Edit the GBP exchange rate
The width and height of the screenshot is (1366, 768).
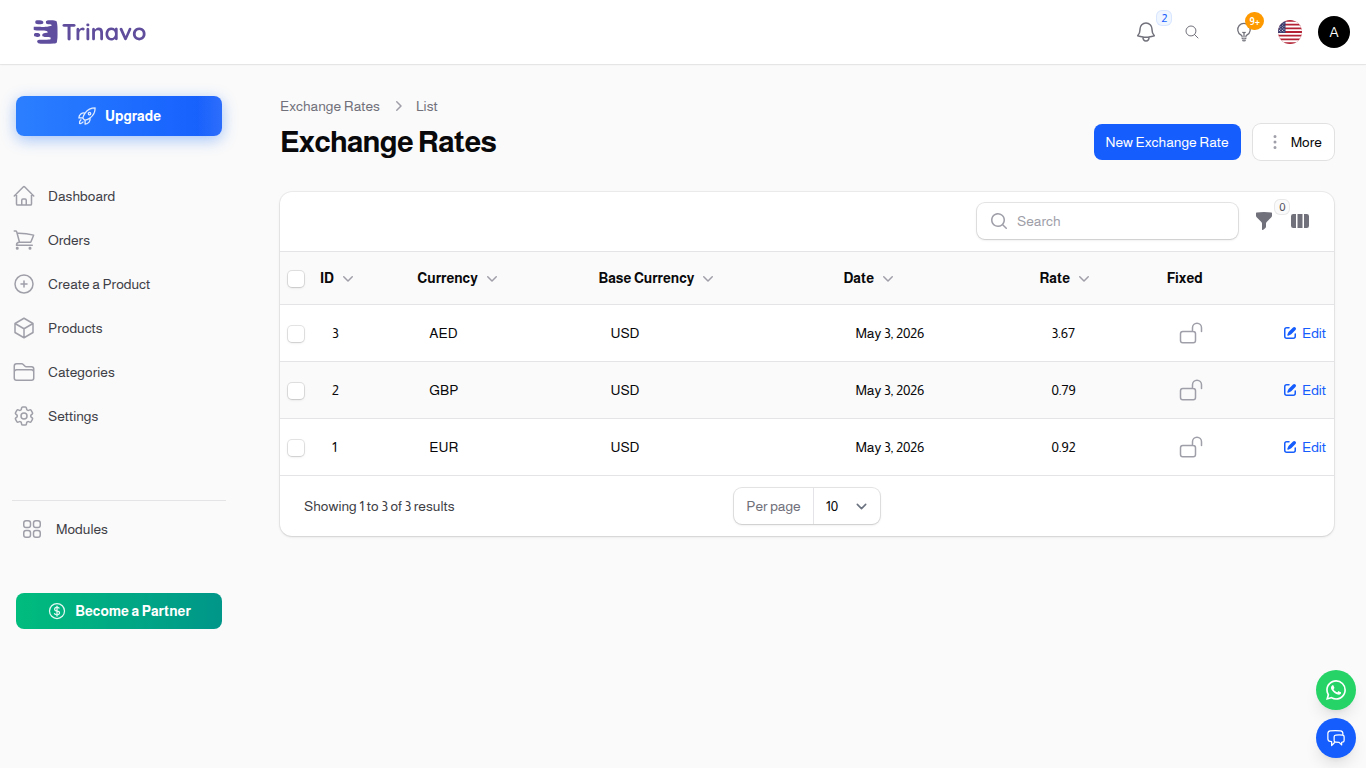click(1305, 390)
